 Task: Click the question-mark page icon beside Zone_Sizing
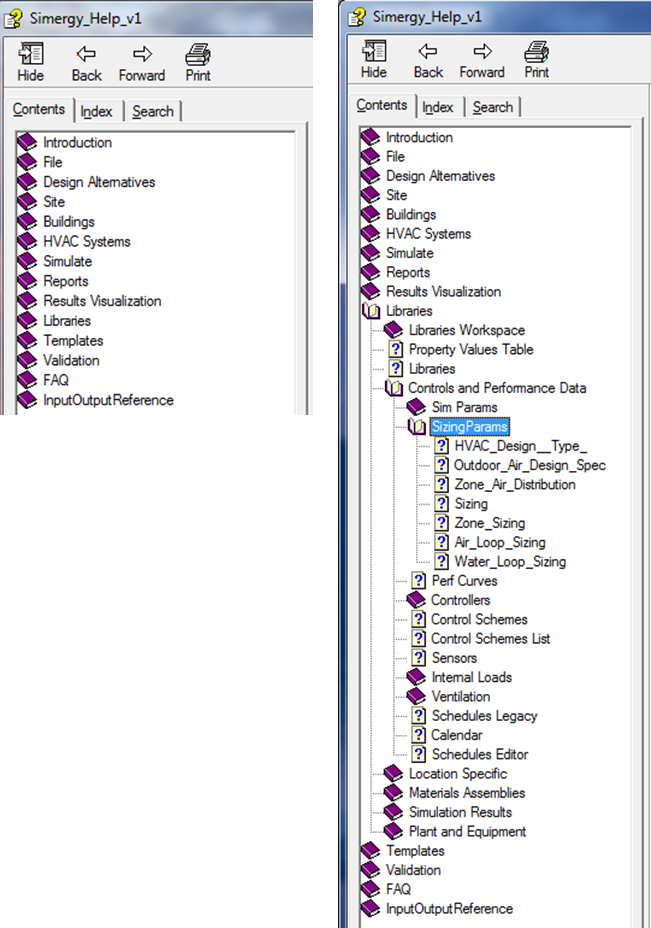441,523
